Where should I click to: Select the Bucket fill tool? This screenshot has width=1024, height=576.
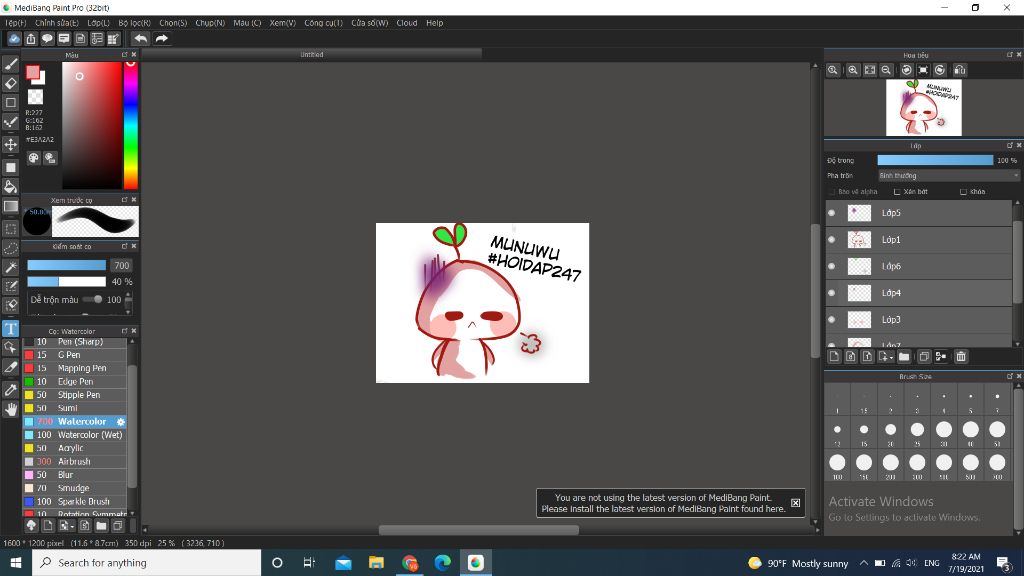[10, 187]
